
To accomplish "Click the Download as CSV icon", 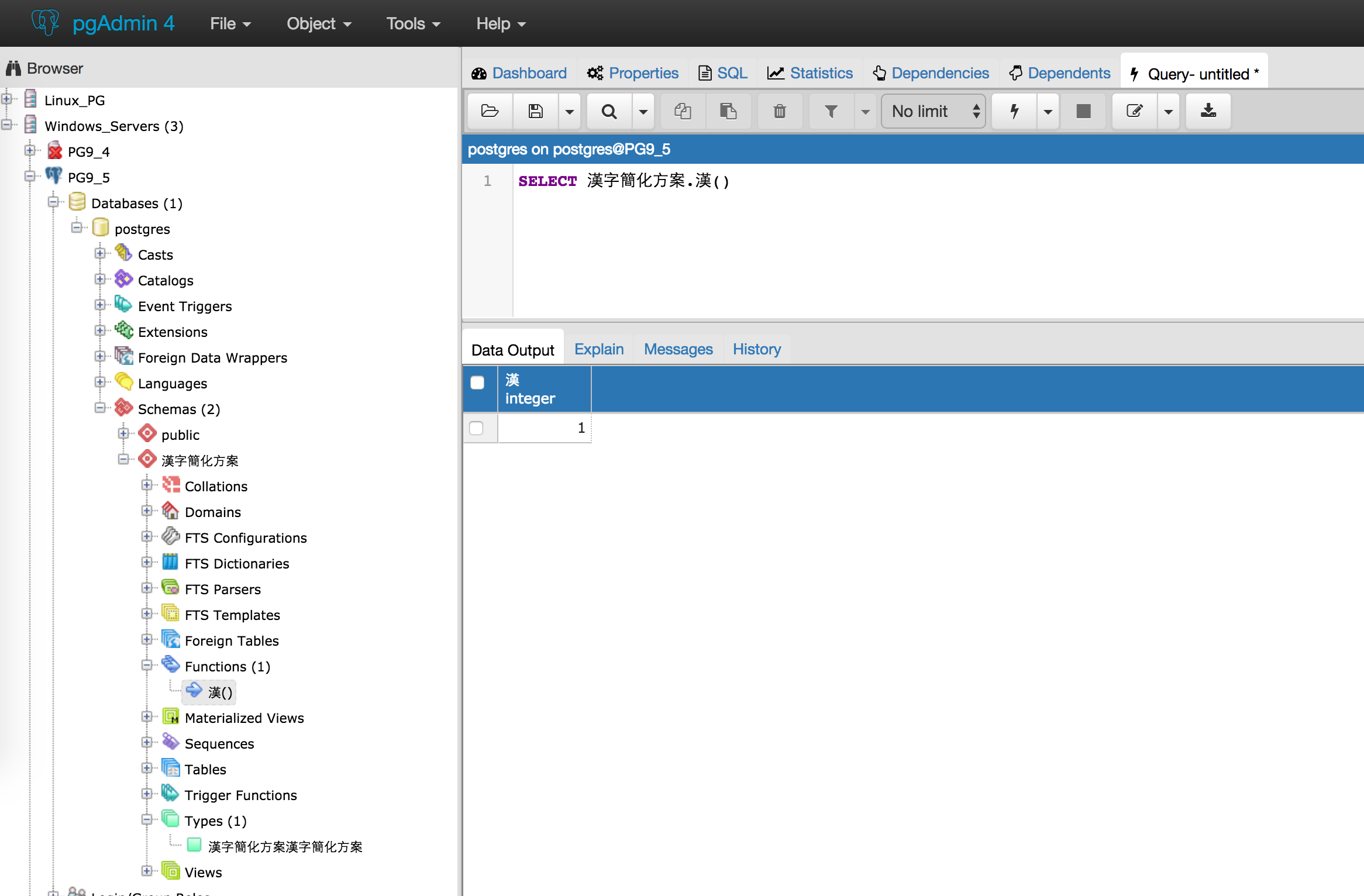I will [1208, 111].
